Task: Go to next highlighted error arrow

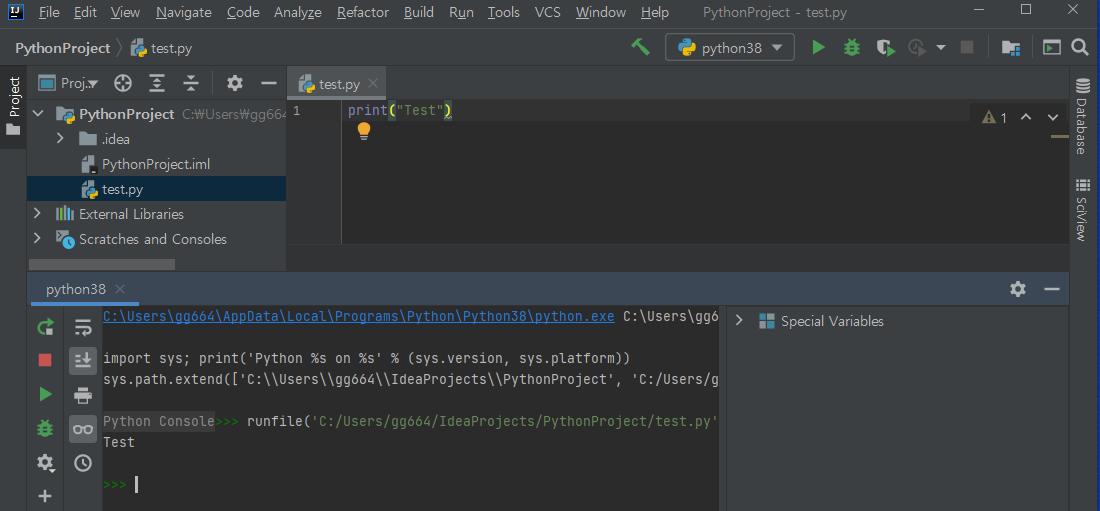Action: [1052, 117]
